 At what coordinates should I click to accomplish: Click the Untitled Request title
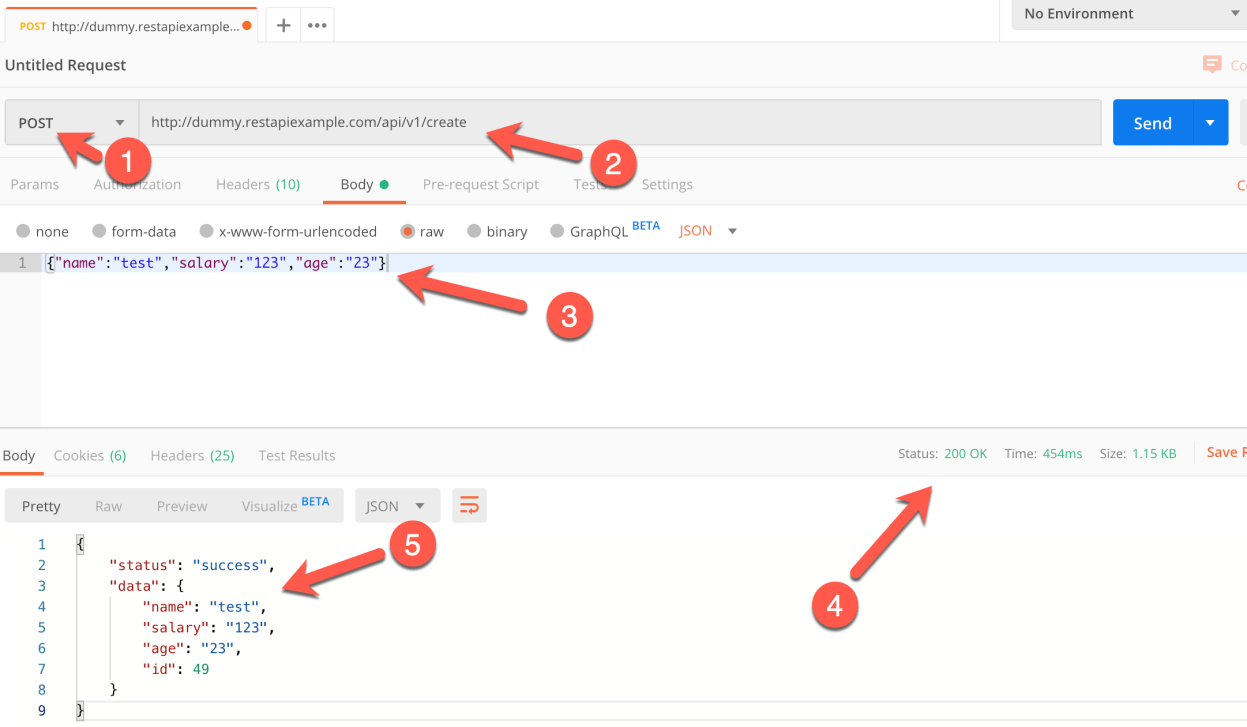pyautogui.click(x=66, y=65)
